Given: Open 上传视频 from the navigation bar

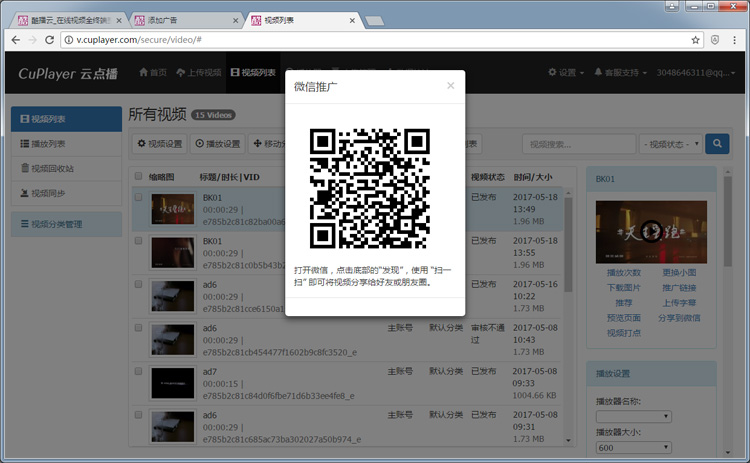Looking at the screenshot, I should click(197, 72).
